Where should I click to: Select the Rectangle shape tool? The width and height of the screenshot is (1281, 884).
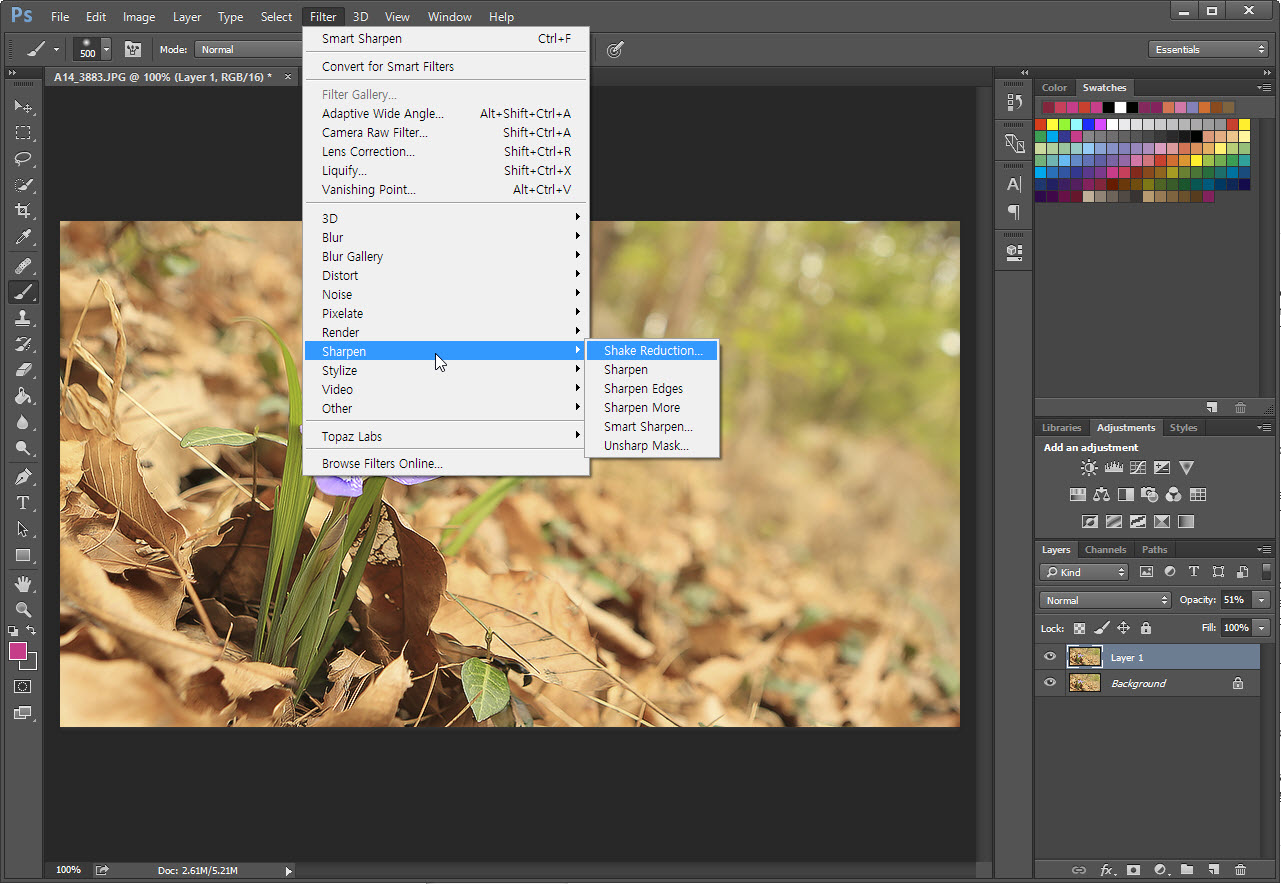(x=23, y=555)
